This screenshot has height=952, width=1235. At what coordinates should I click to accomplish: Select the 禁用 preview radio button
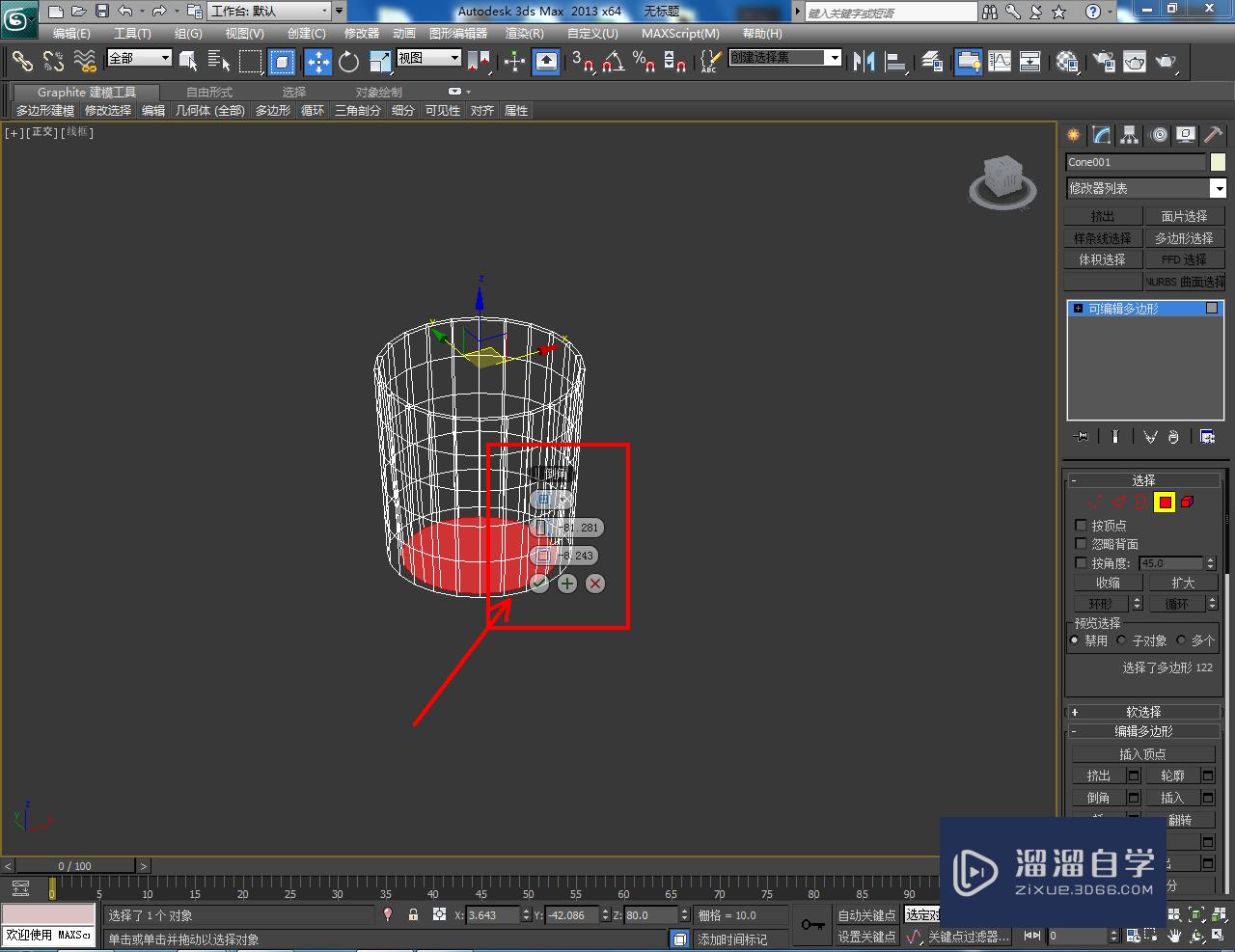pyautogui.click(x=1075, y=639)
